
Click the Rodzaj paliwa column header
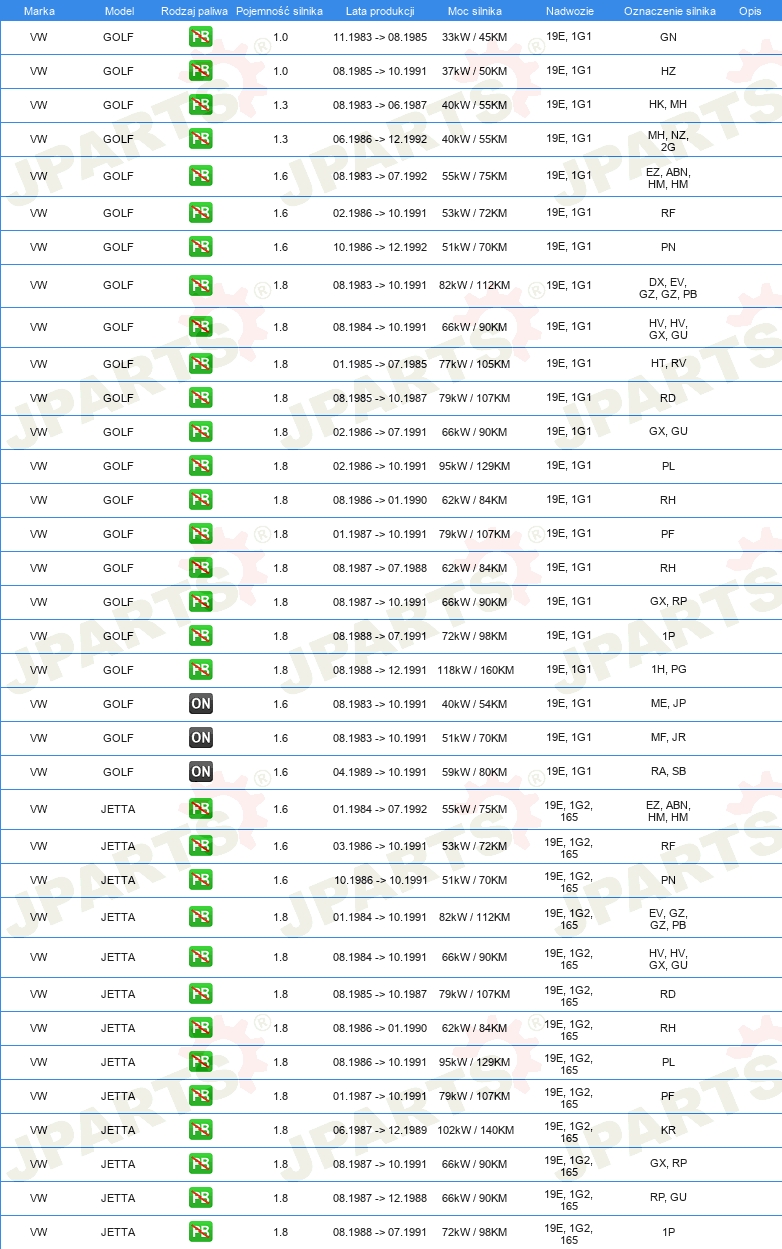click(x=194, y=10)
